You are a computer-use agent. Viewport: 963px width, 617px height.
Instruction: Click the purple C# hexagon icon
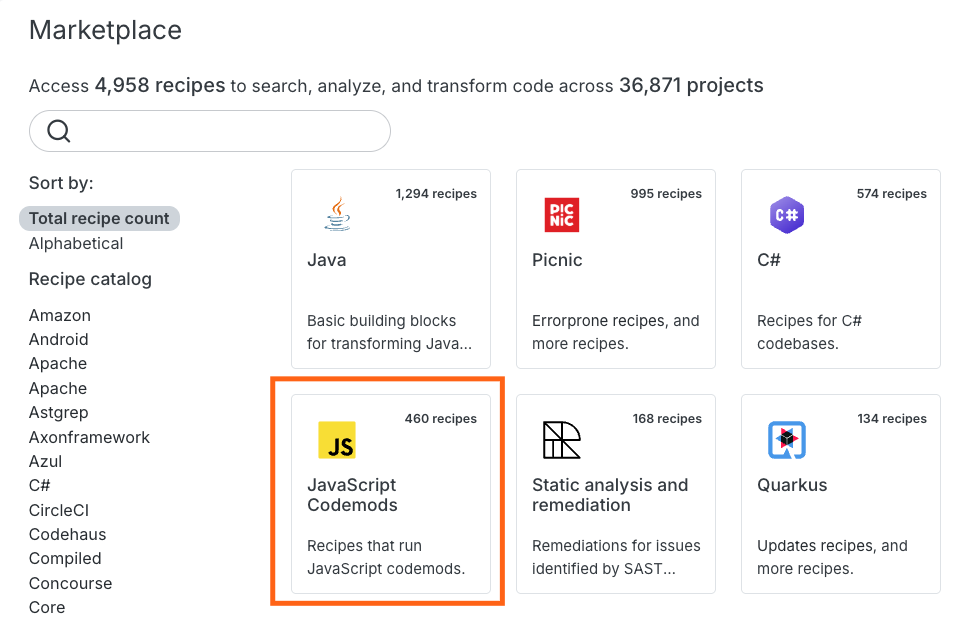click(786, 214)
